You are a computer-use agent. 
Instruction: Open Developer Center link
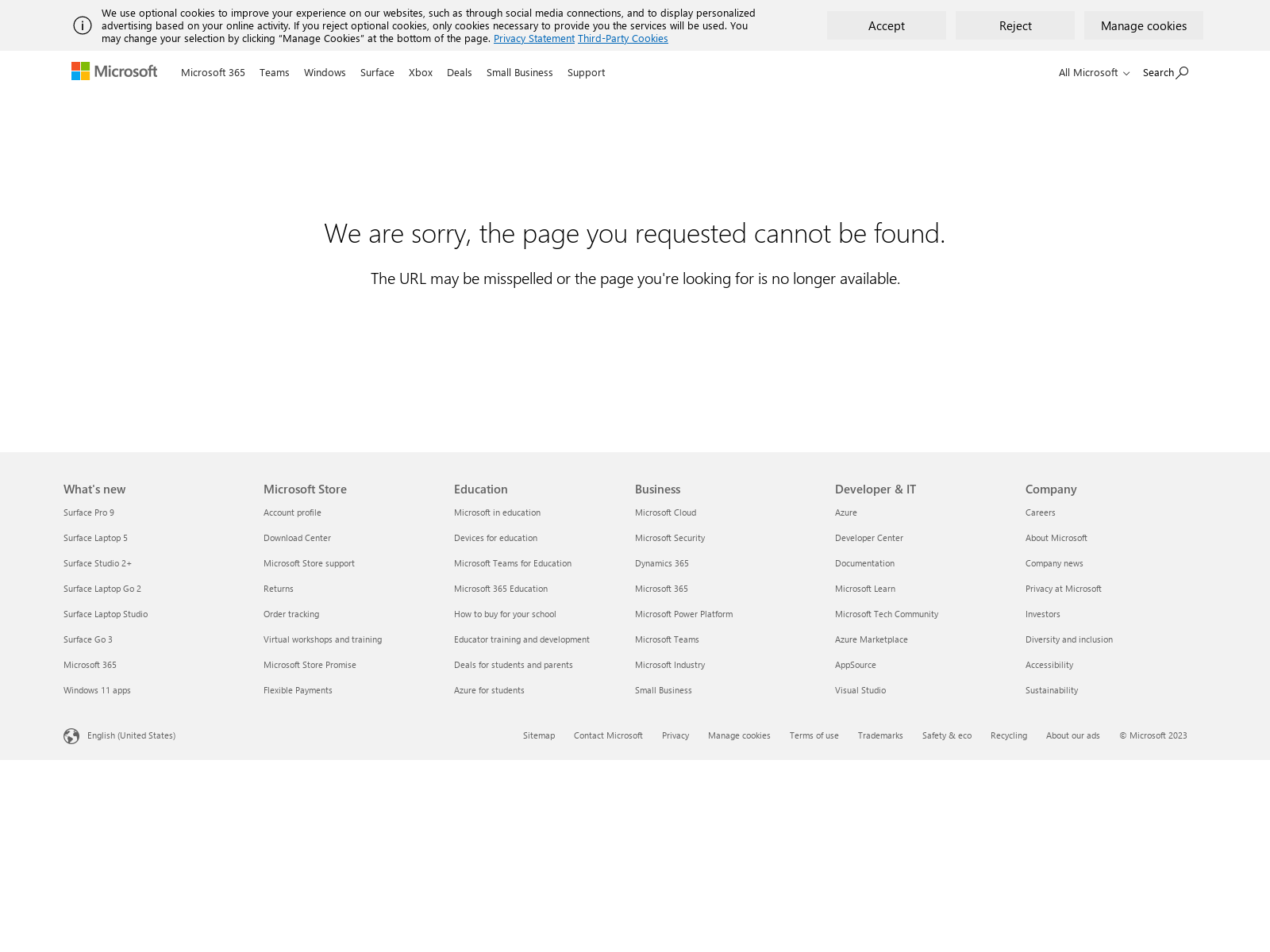coord(869,538)
